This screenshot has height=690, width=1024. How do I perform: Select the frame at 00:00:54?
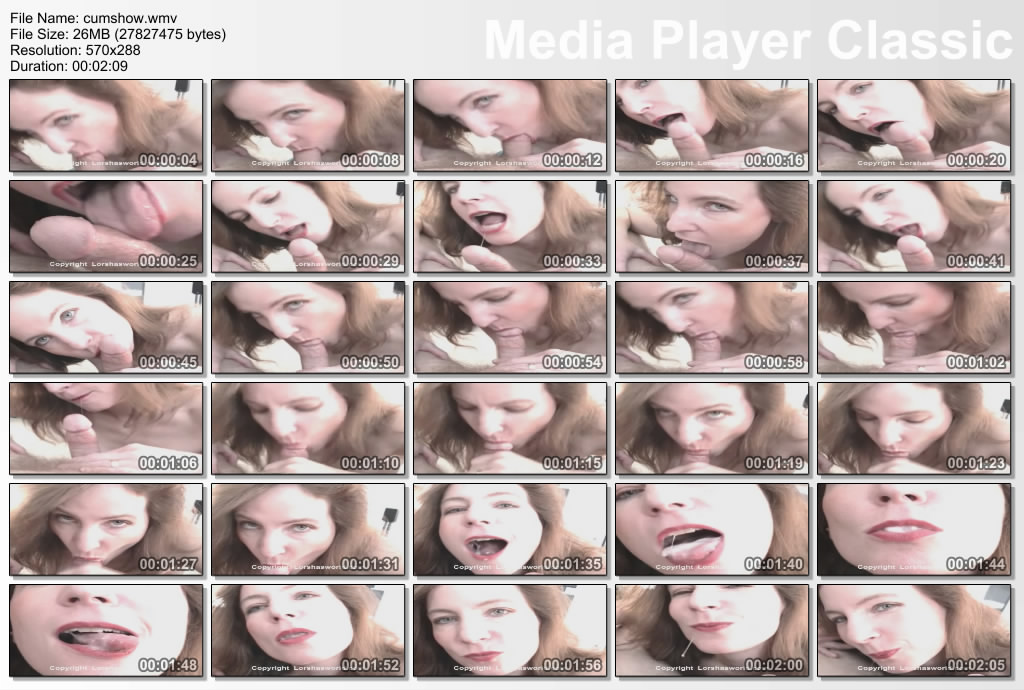point(510,328)
